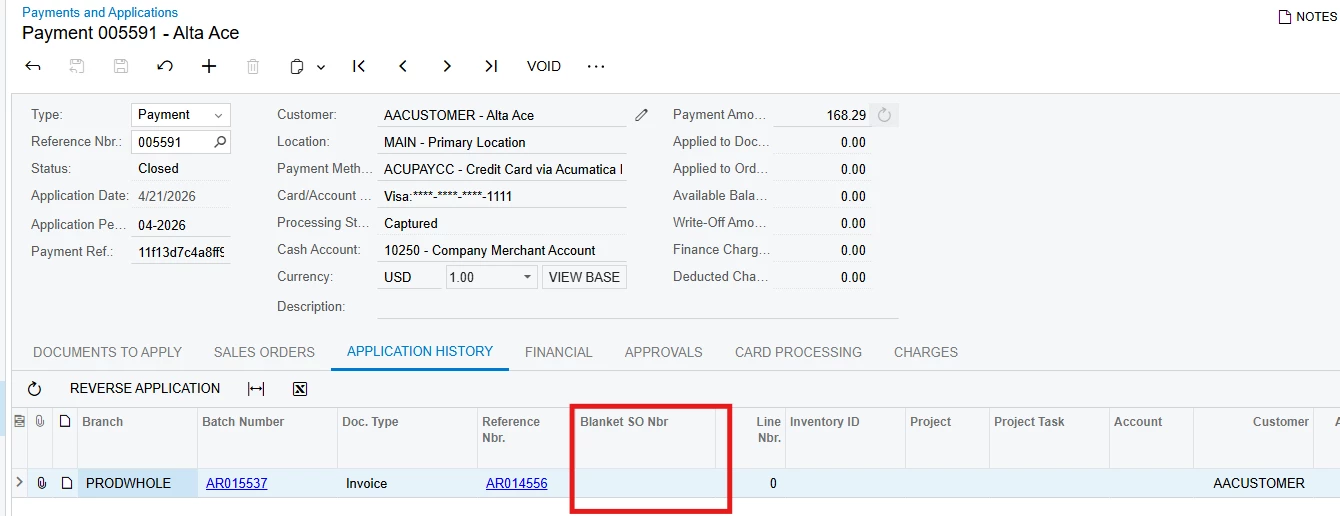Click the Project Task column header
The width and height of the screenshot is (1340, 516).
click(x=1050, y=438)
